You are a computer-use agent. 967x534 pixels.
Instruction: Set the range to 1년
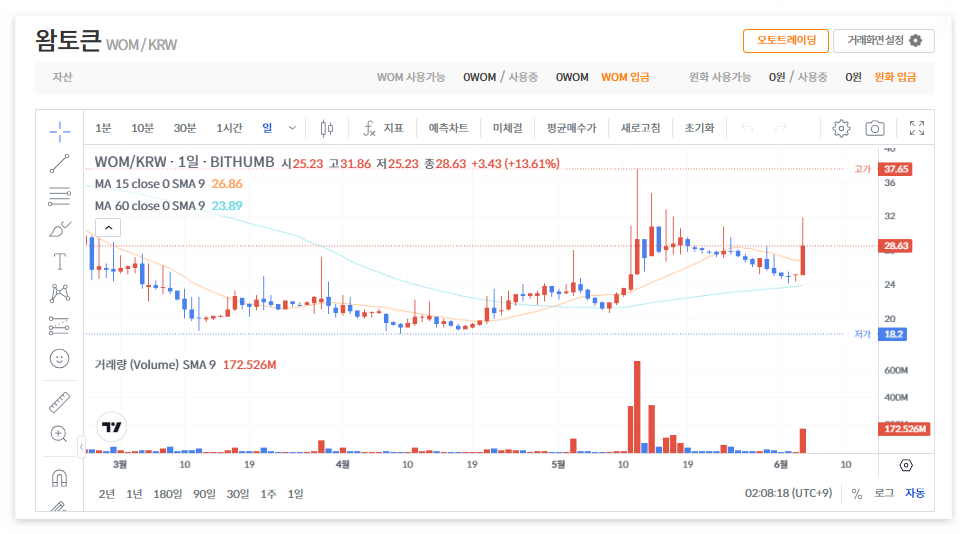(134, 494)
